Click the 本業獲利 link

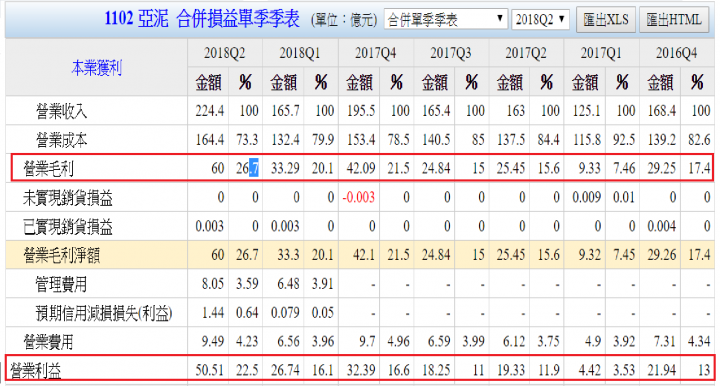(x=96, y=67)
